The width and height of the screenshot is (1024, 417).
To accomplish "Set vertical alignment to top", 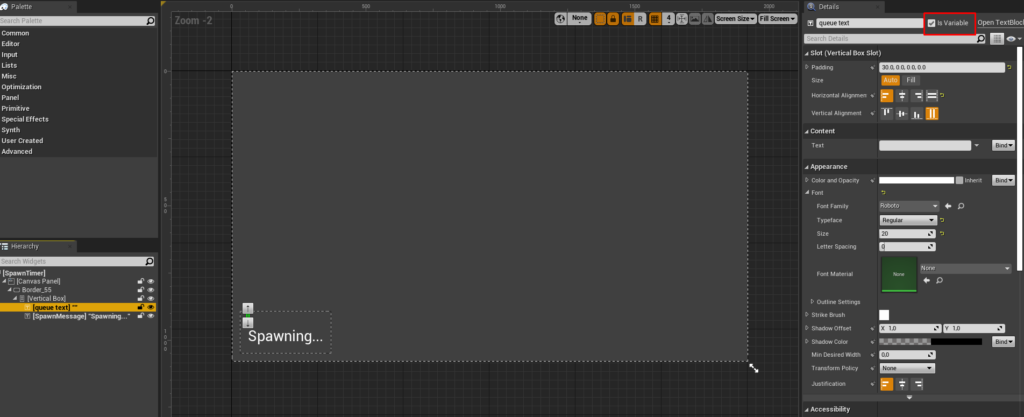I will click(x=887, y=114).
